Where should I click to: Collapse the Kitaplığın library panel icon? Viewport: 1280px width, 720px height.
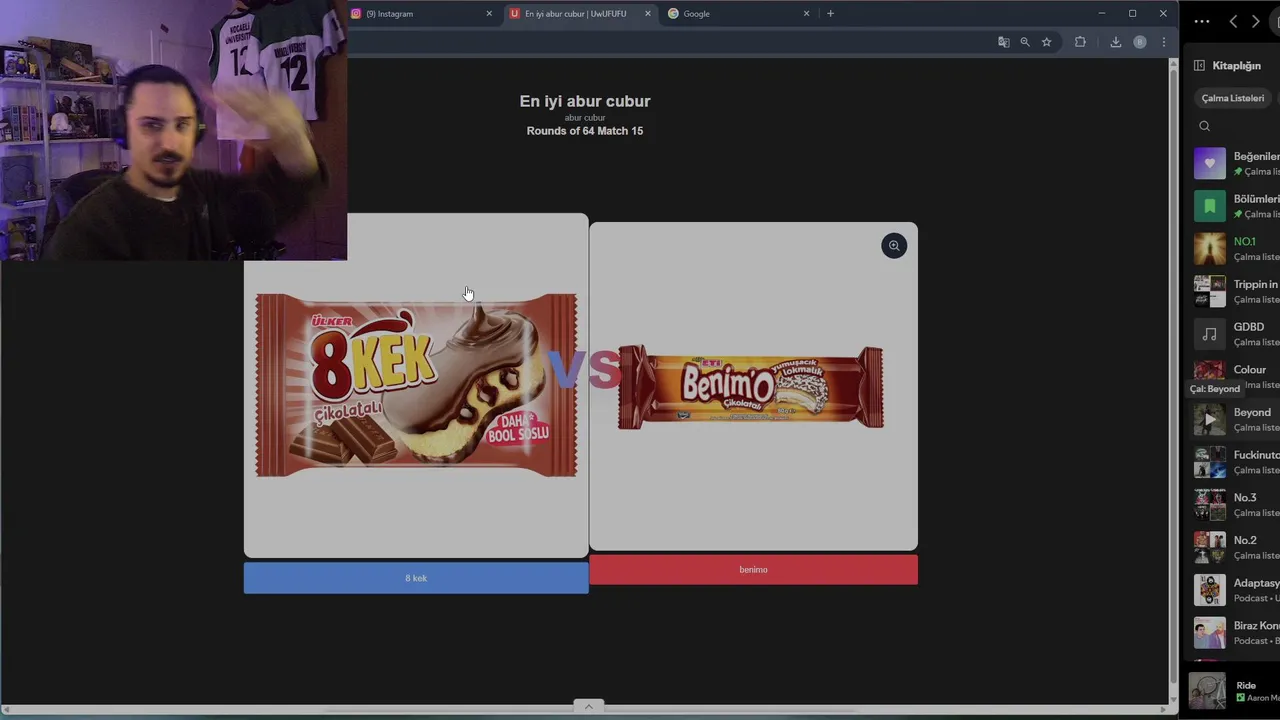1199,65
